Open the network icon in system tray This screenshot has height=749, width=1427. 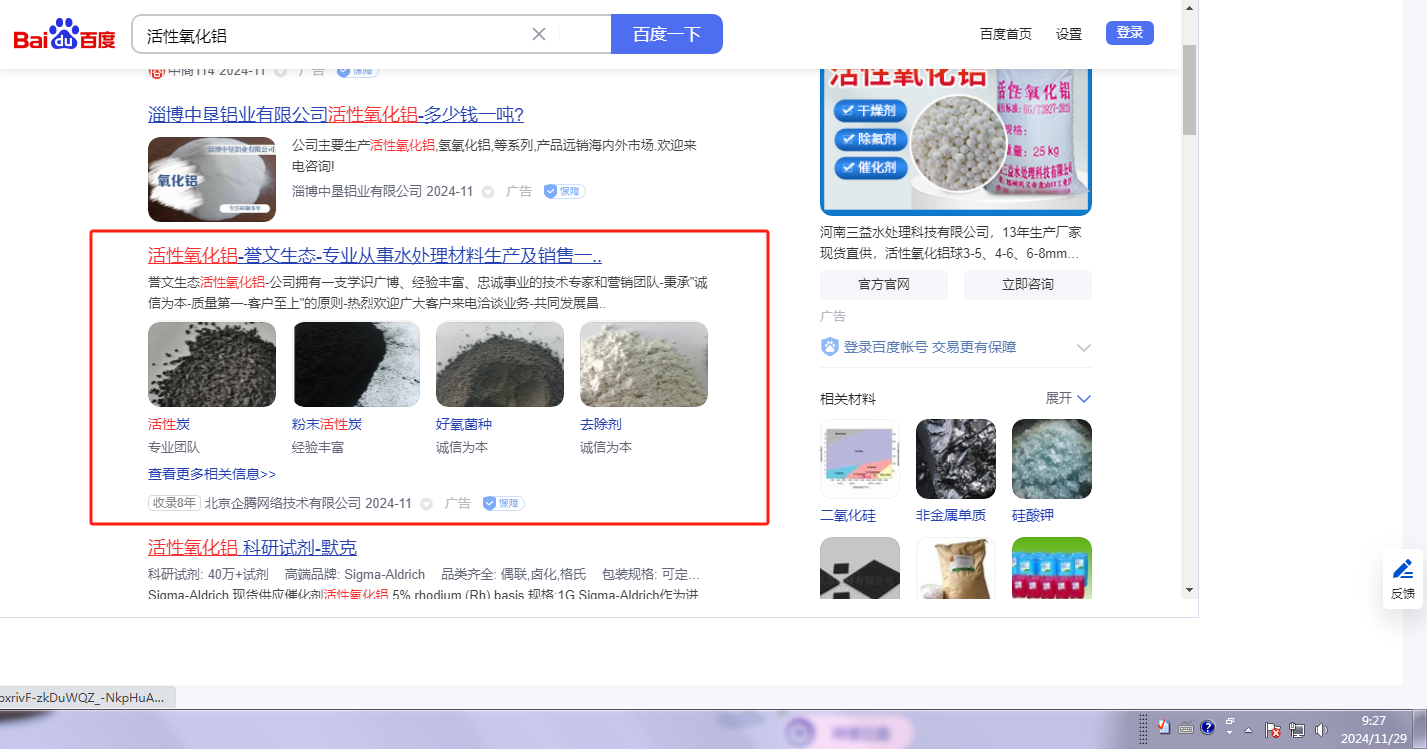[1297, 729]
